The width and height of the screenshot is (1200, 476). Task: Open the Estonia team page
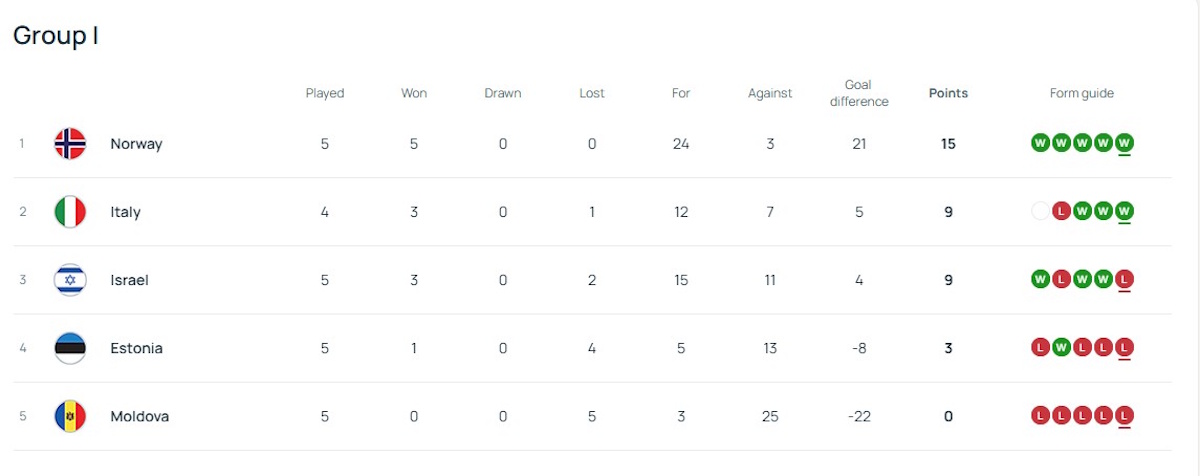tap(136, 348)
